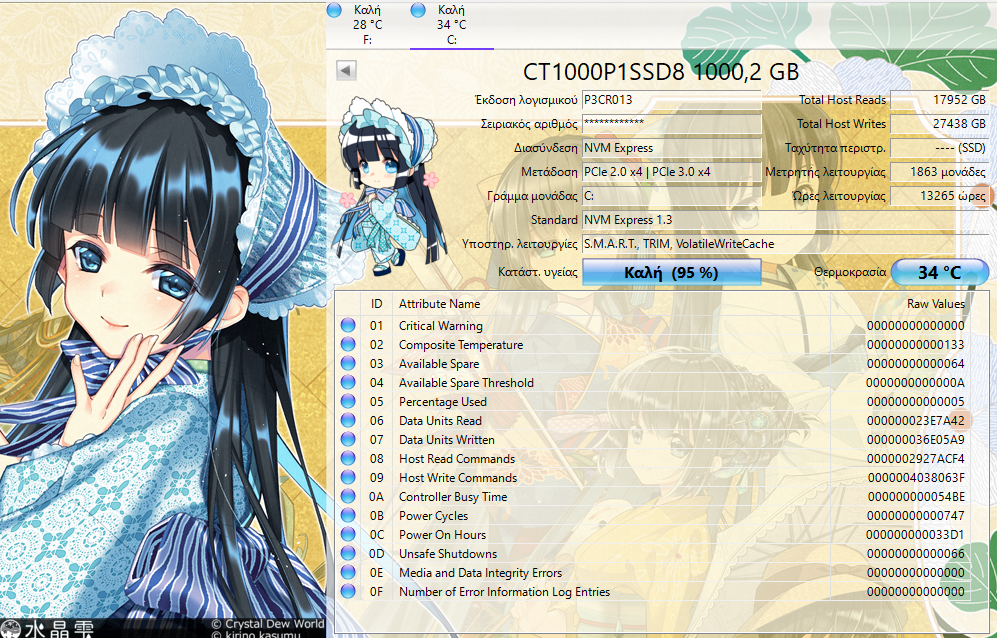Click status orb of Power Cycles row
Image resolution: width=997 pixels, height=638 pixels.
pyautogui.click(x=348, y=515)
